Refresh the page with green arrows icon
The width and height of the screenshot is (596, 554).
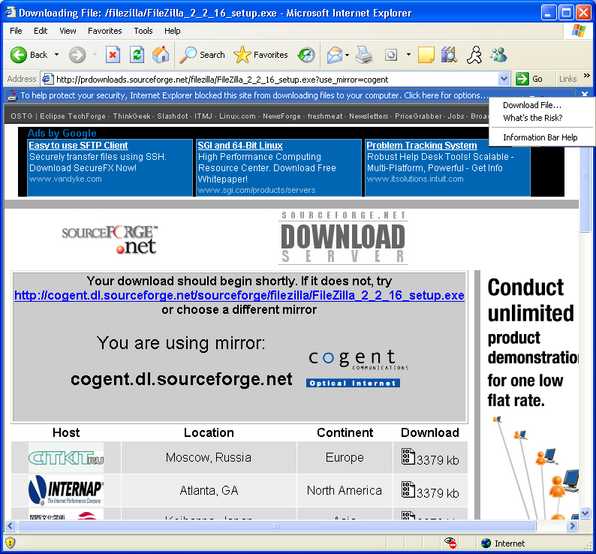(136, 55)
